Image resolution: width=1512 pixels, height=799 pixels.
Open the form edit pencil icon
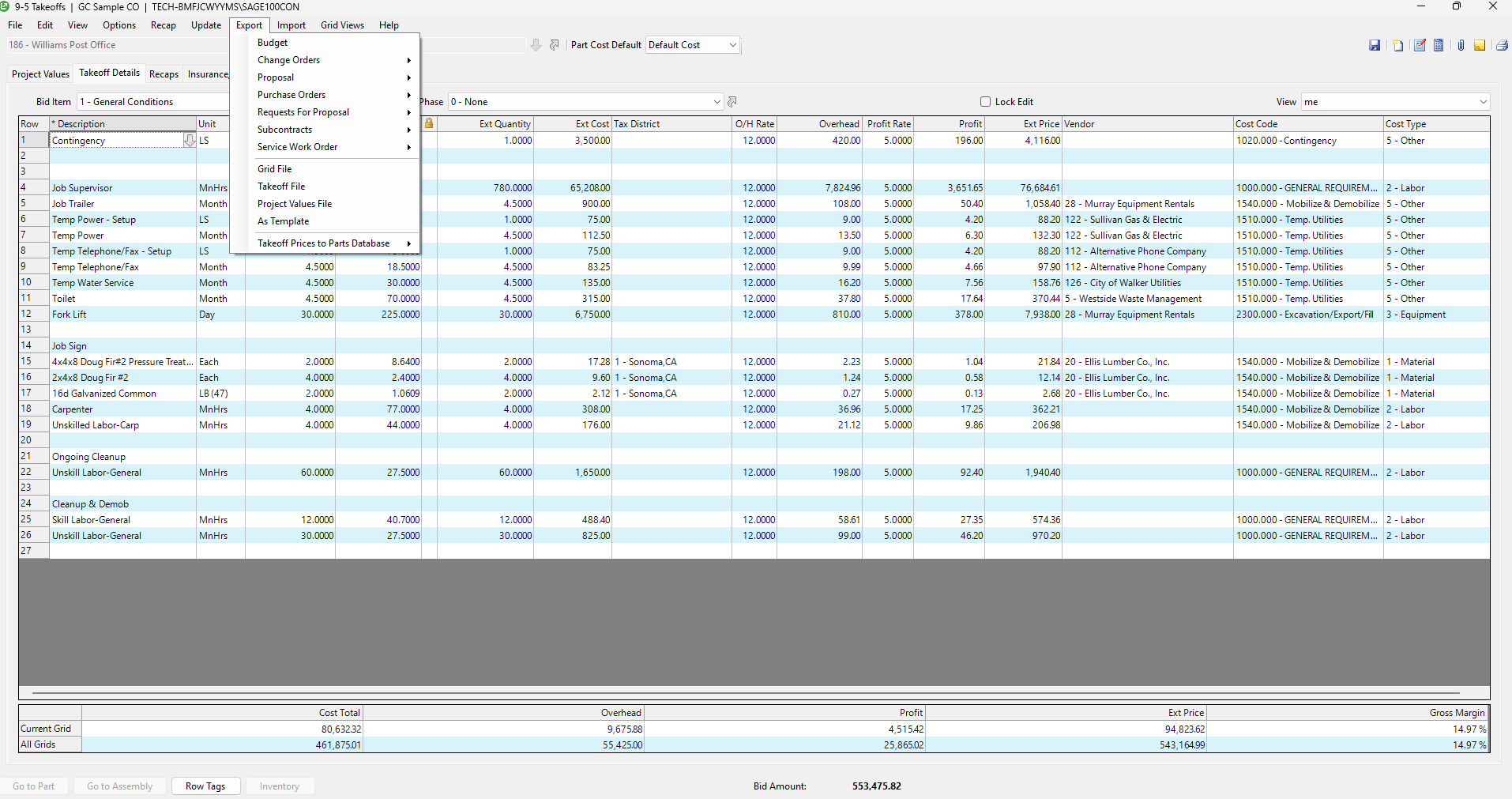[x=1420, y=46]
